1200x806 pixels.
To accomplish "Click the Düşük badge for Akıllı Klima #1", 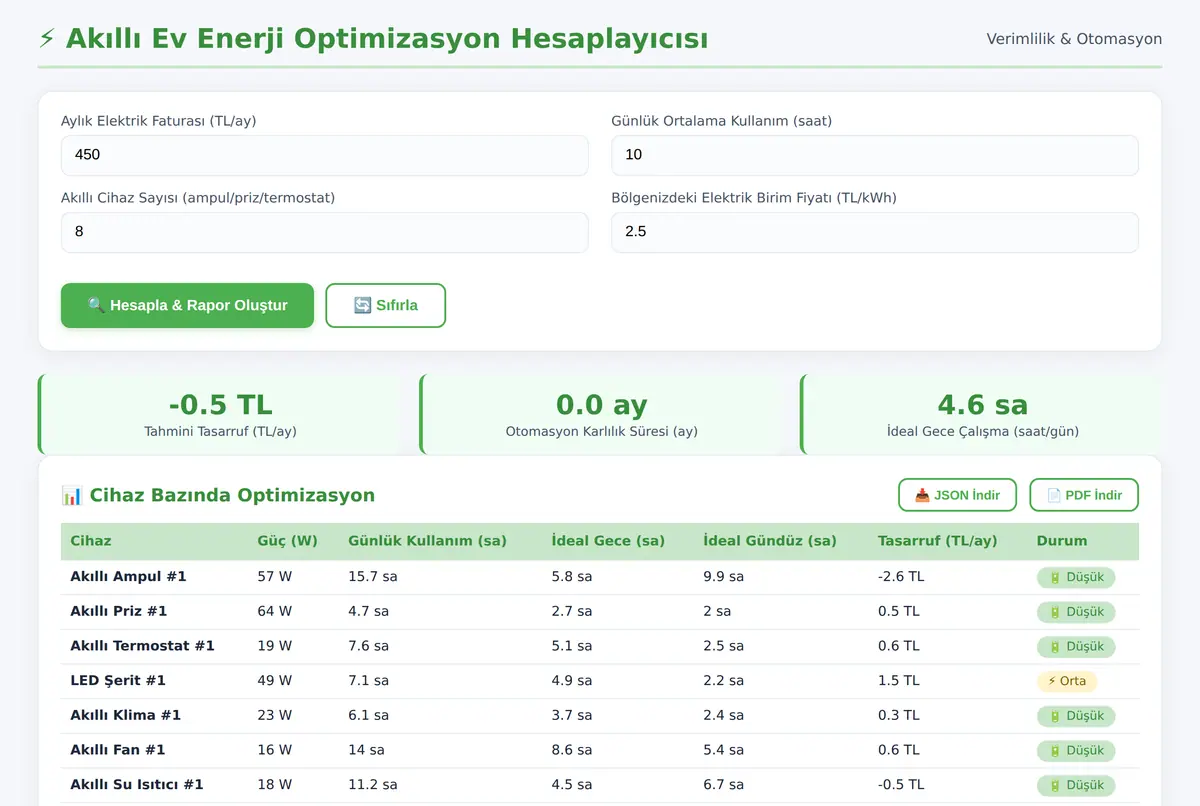I will 1076,716.
